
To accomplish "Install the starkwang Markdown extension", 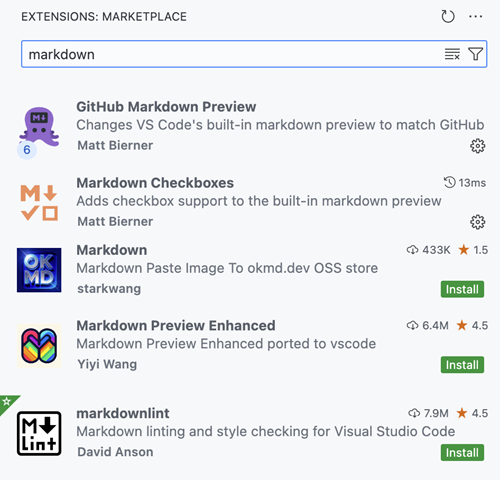I will (x=462, y=289).
